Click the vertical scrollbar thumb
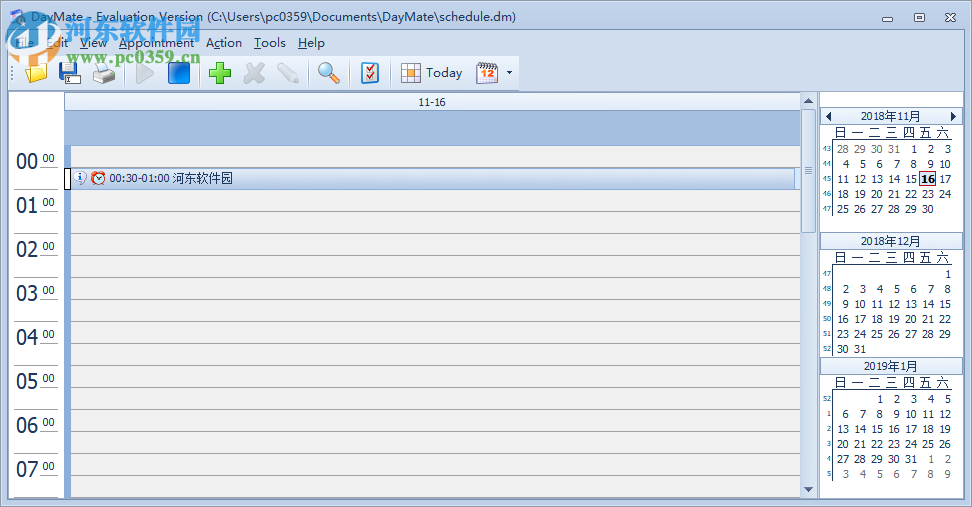Image resolution: width=972 pixels, height=507 pixels. 808,170
